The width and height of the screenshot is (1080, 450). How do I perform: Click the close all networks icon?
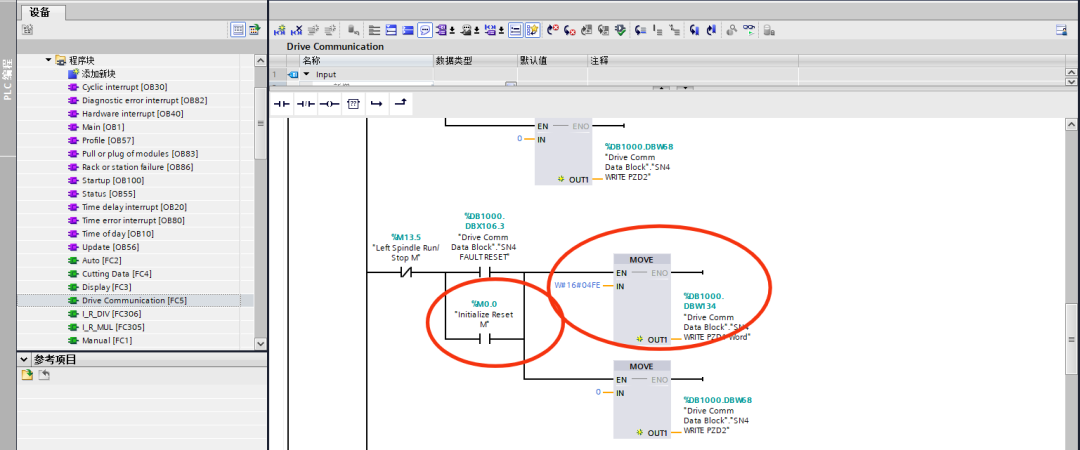tap(408, 30)
